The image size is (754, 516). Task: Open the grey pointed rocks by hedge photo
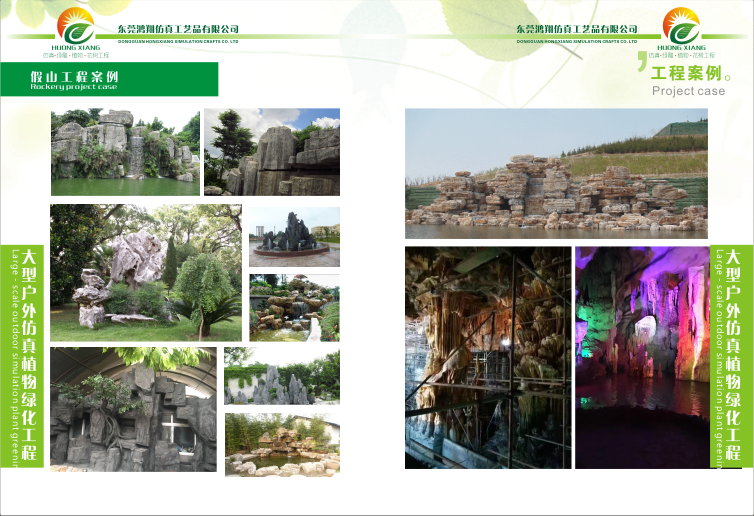point(281,376)
